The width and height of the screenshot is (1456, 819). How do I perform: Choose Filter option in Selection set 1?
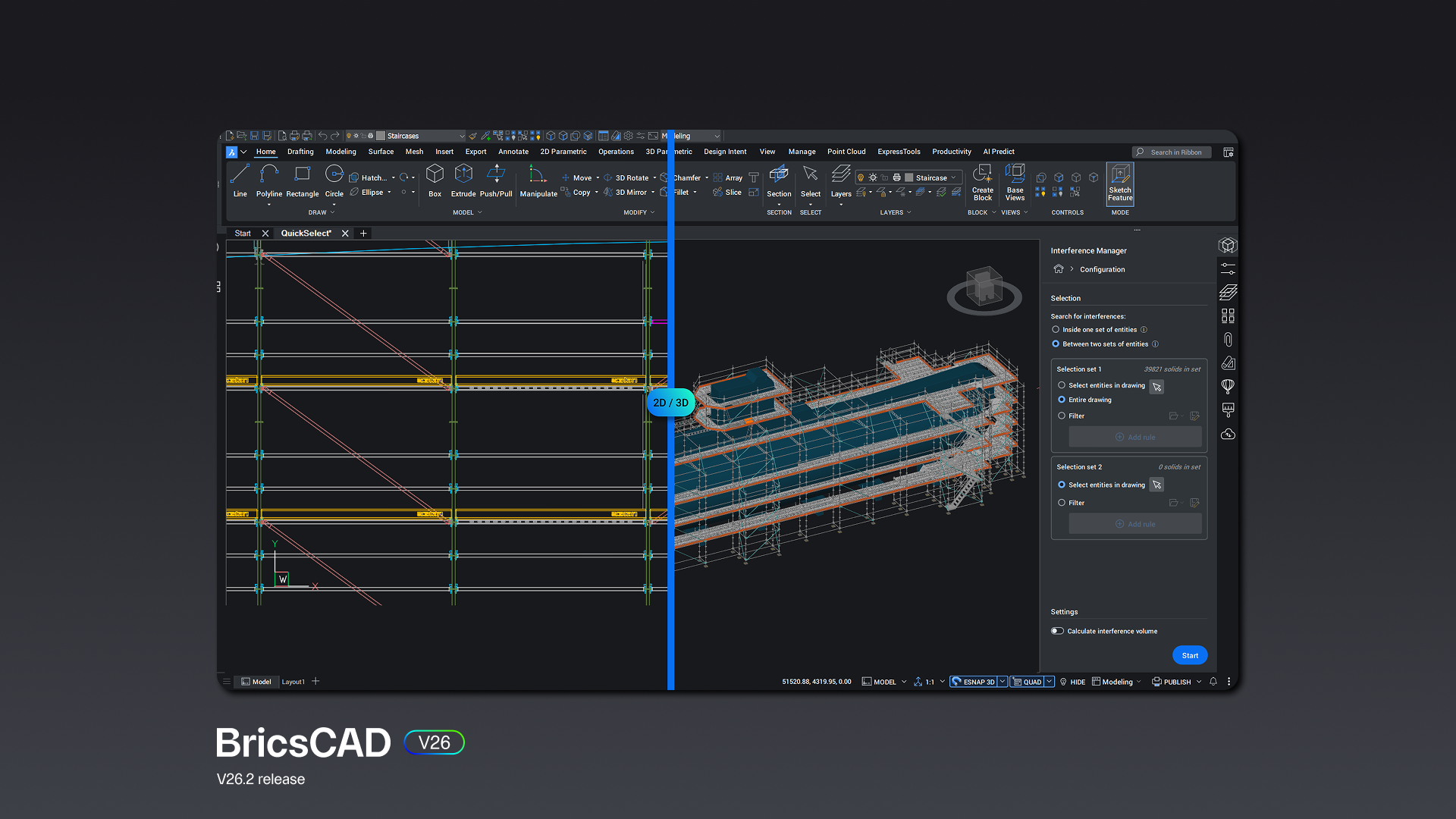pos(1061,416)
